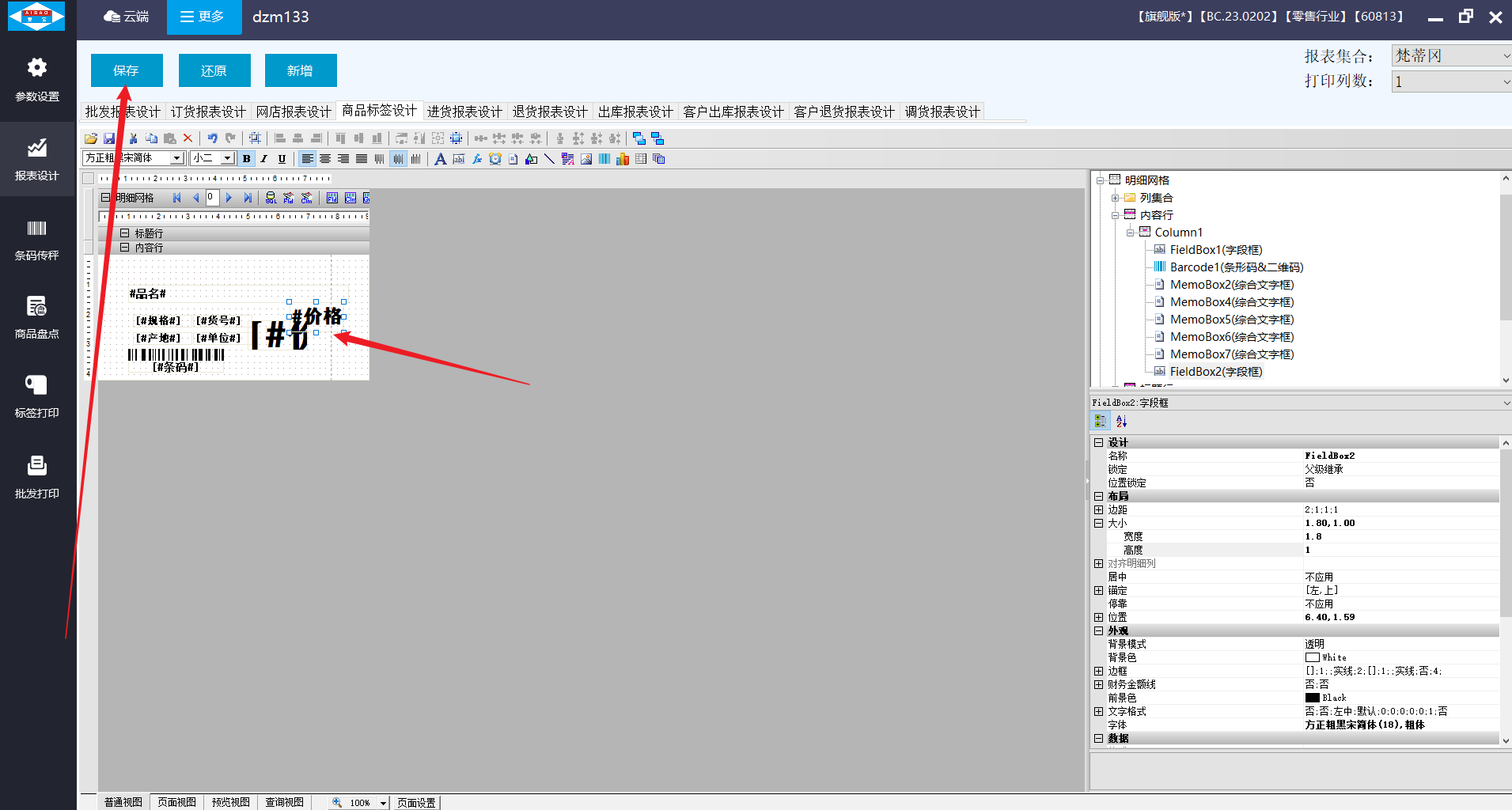This screenshot has width=1512, height=810.
Task: Select Barcode1 in the tree
Action: click(x=1236, y=267)
